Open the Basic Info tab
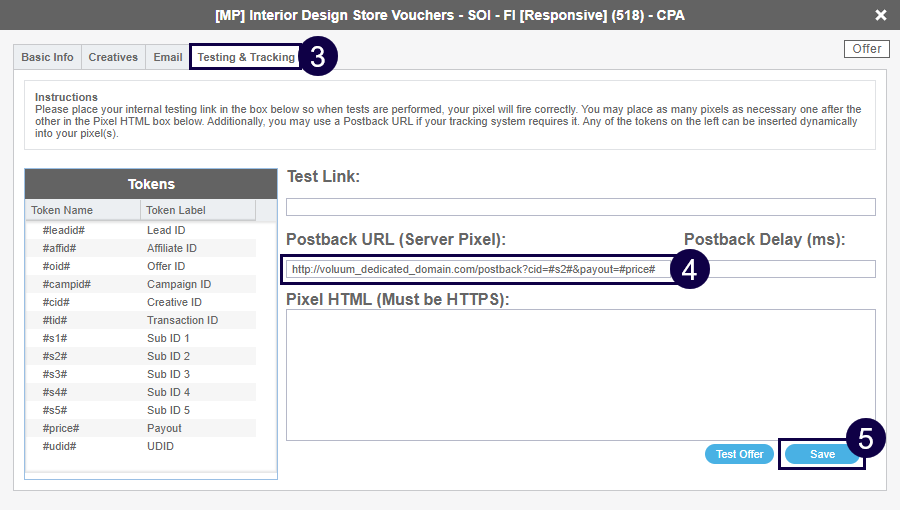 click(47, 57)
